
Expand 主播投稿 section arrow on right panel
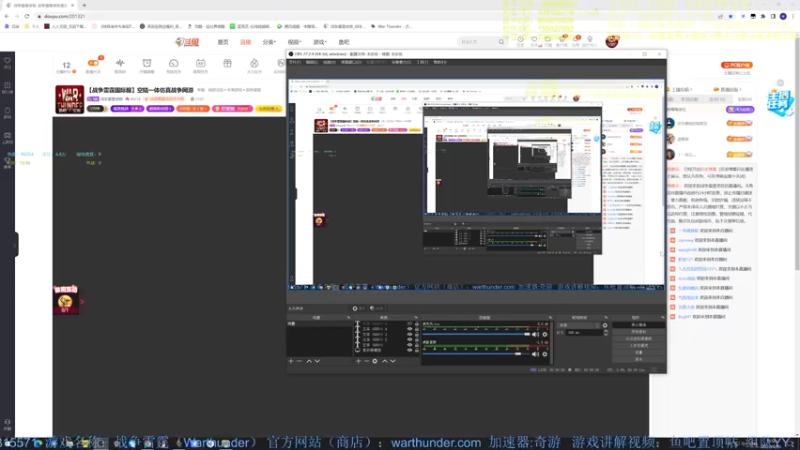(x=691, y=90)
